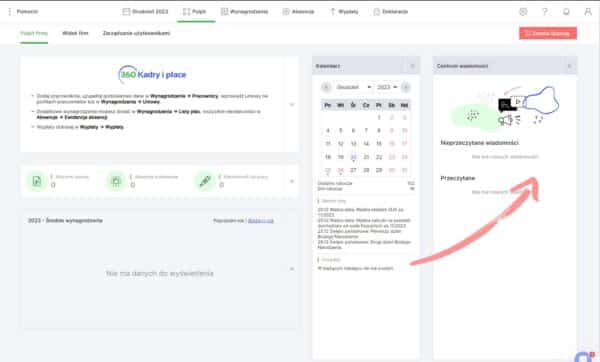Open settings via the gear icon

pyautogui.click(x=523, y=11)
